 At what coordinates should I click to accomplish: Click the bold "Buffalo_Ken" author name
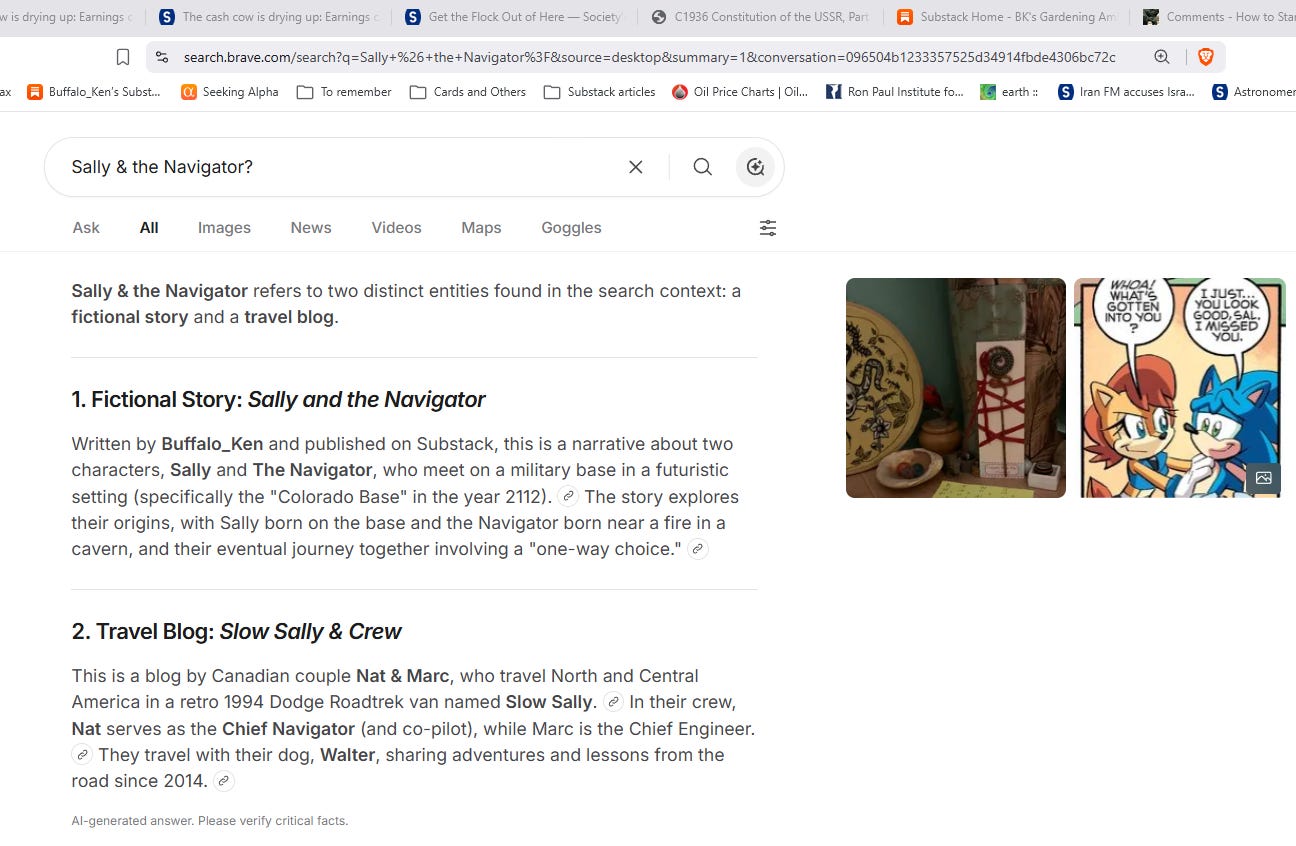pos(212,444)
